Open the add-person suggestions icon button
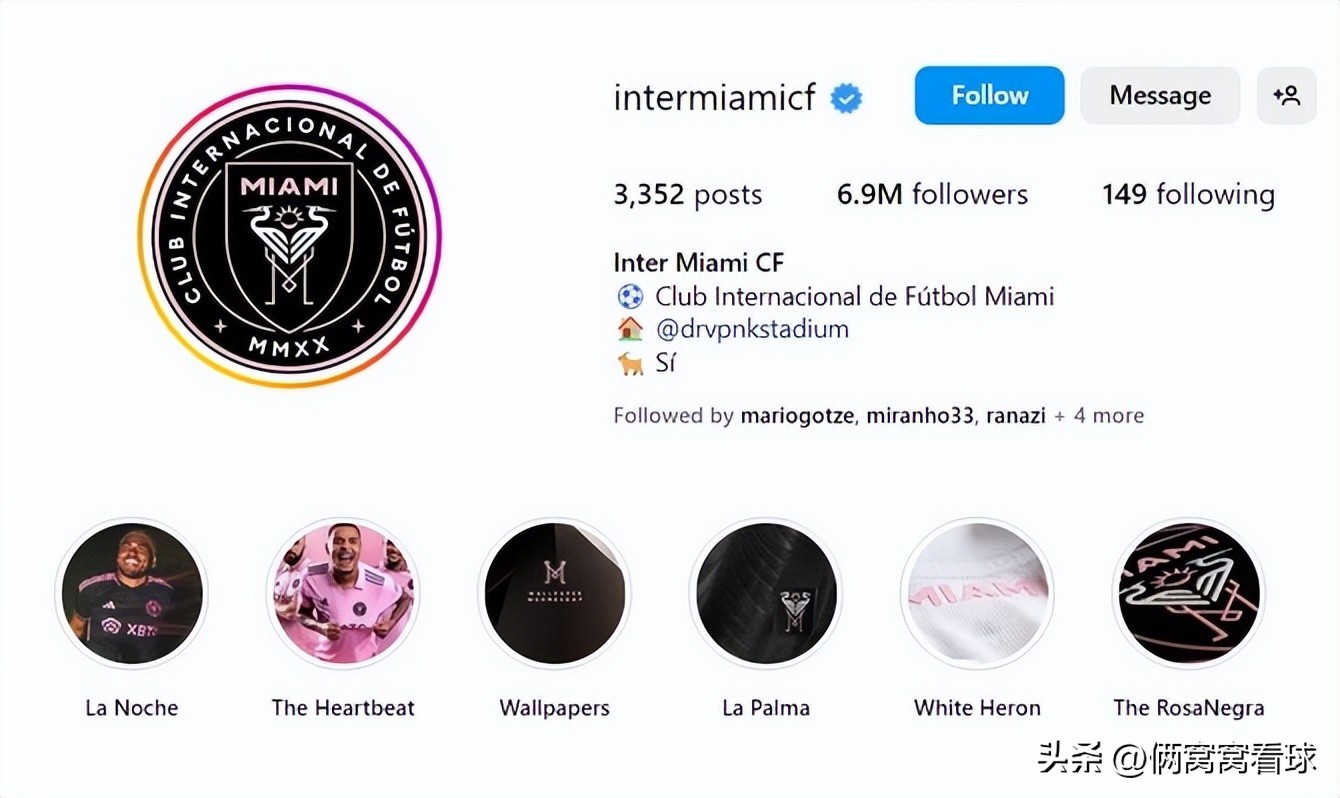 [1286, 95]
